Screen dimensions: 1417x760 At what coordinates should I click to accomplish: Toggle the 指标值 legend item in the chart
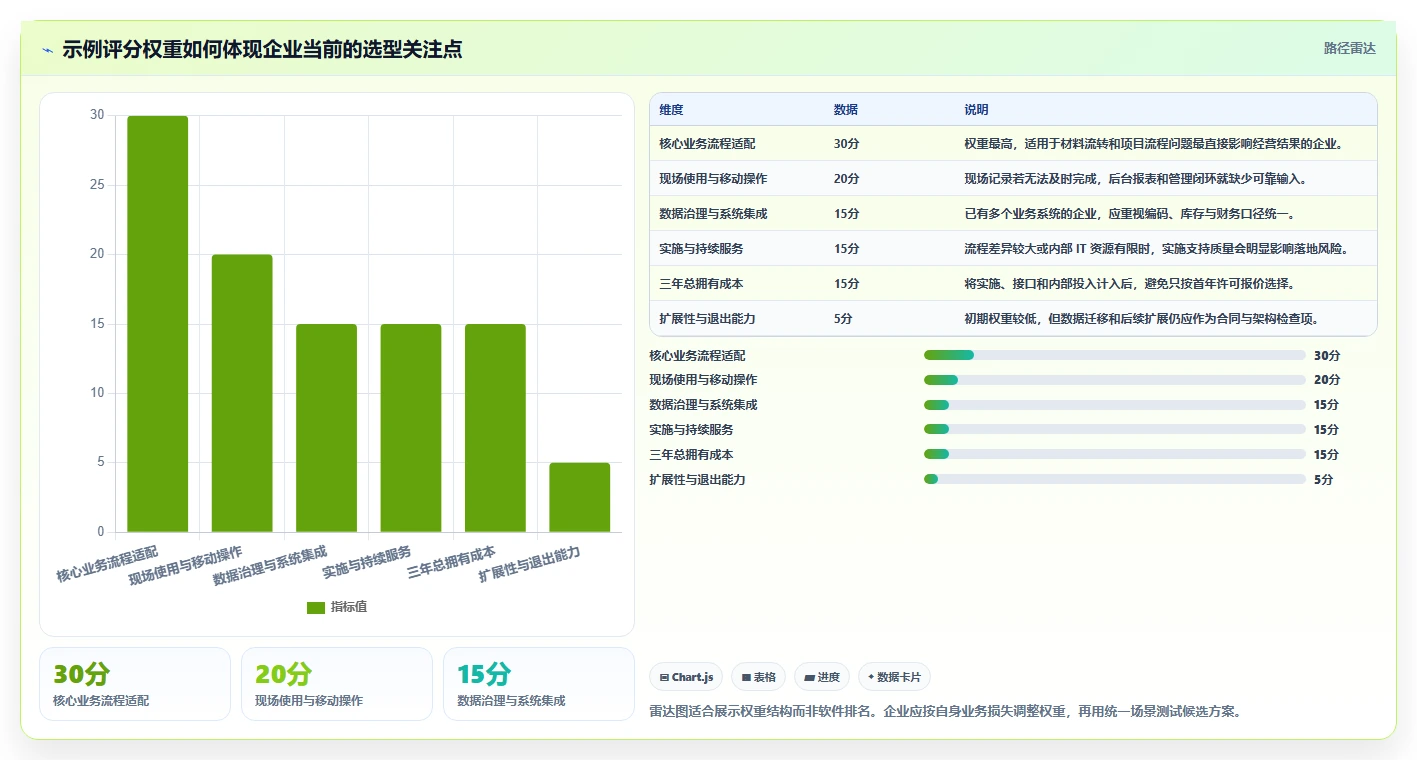click(x=337, y=607)
